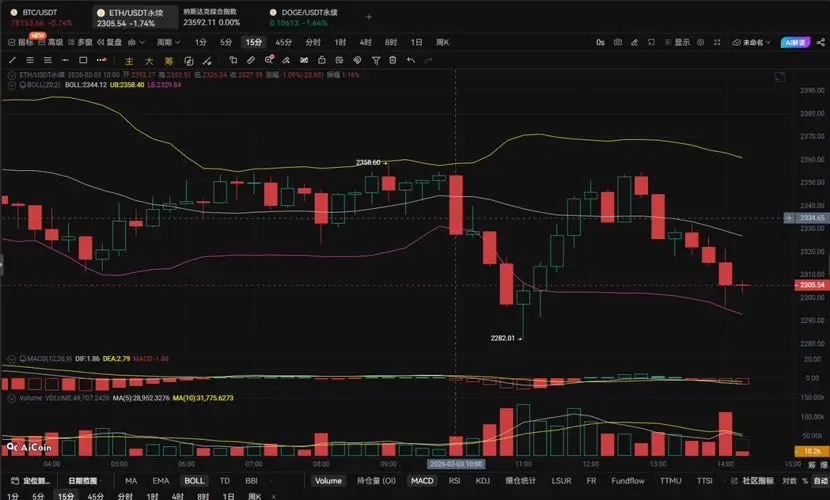This screenshot has height=500, width=830.
Task: Open the more drawing tools ellipsis
Action: [102, 60]
